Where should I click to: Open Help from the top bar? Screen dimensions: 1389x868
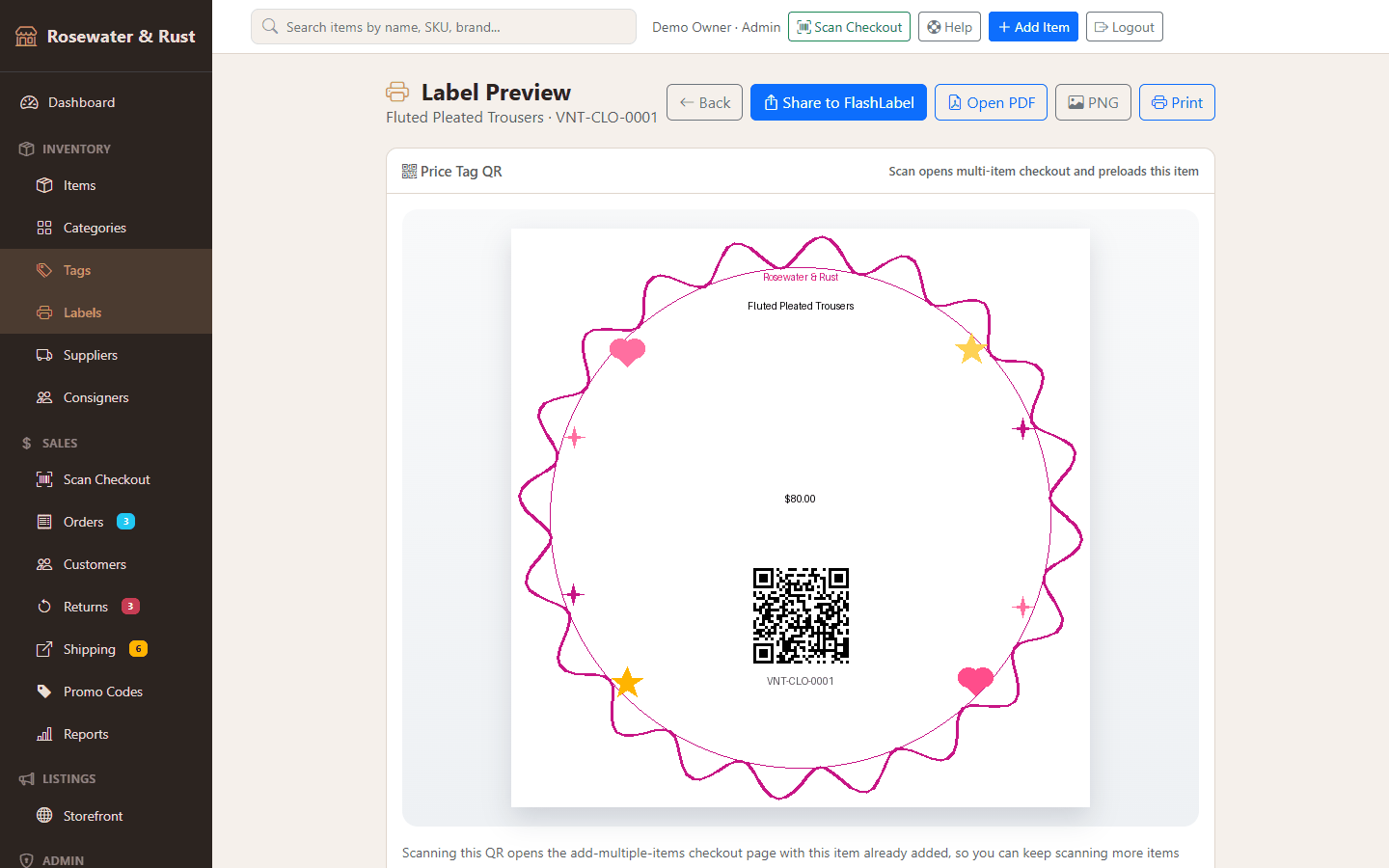pyautogui.click(x=949, y=27)
